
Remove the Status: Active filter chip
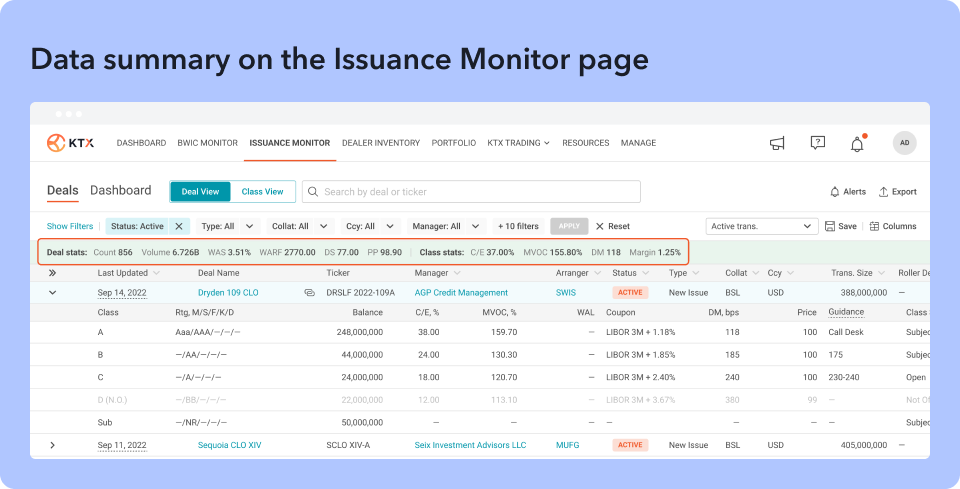coord(179,226)
